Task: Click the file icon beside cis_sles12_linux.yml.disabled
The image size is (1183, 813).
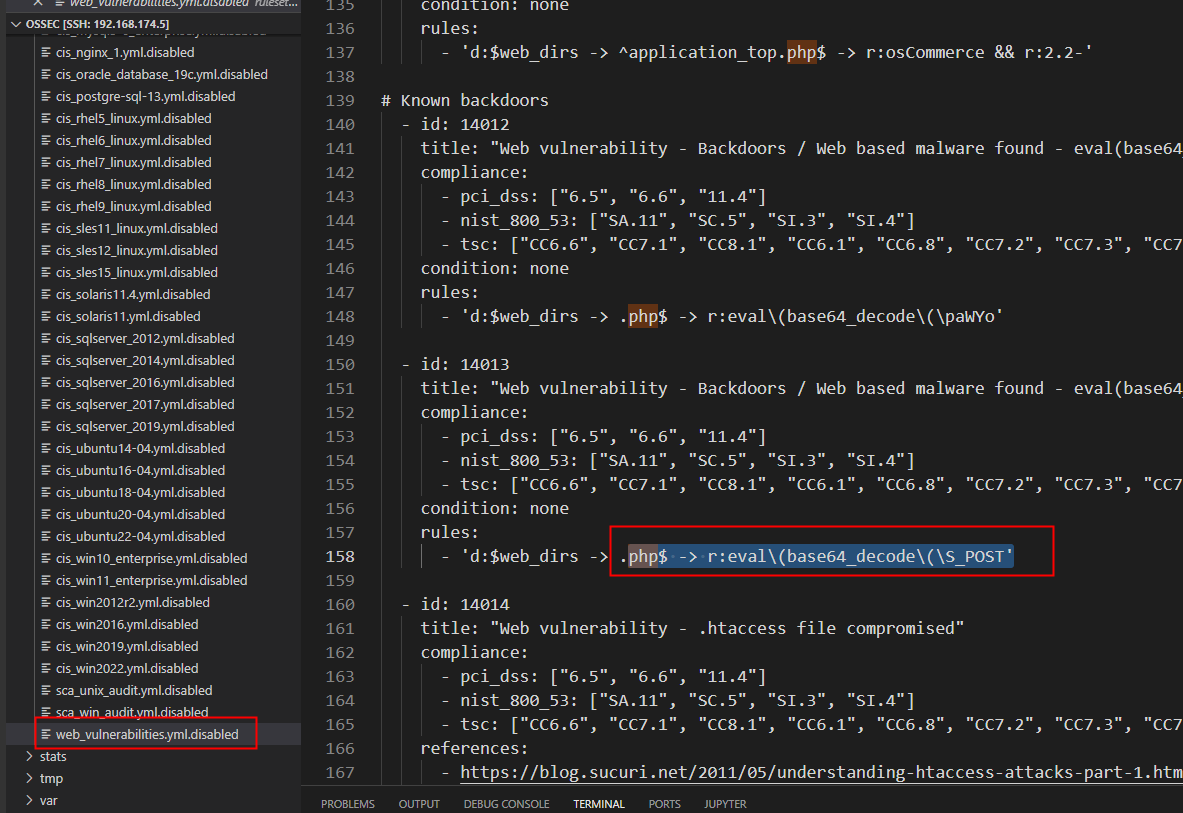Action: [x=46, y=250]
